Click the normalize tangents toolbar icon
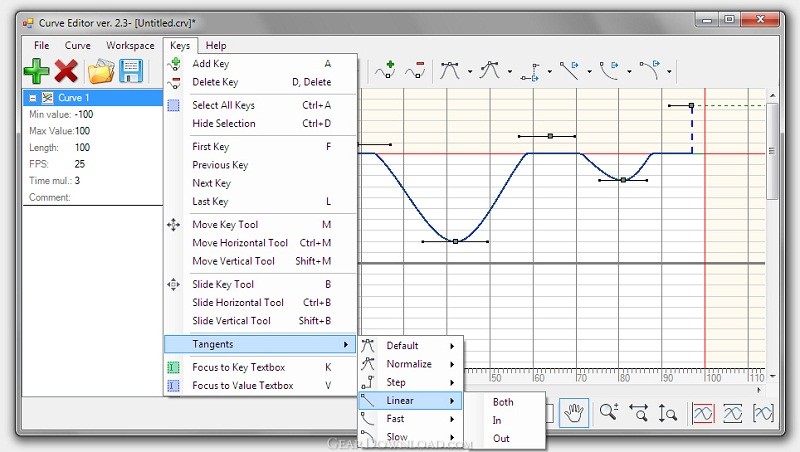 [x=489, y=70]
